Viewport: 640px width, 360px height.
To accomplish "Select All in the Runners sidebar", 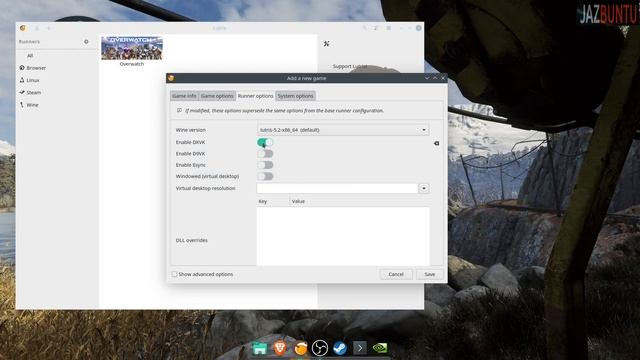I will 30,56.
